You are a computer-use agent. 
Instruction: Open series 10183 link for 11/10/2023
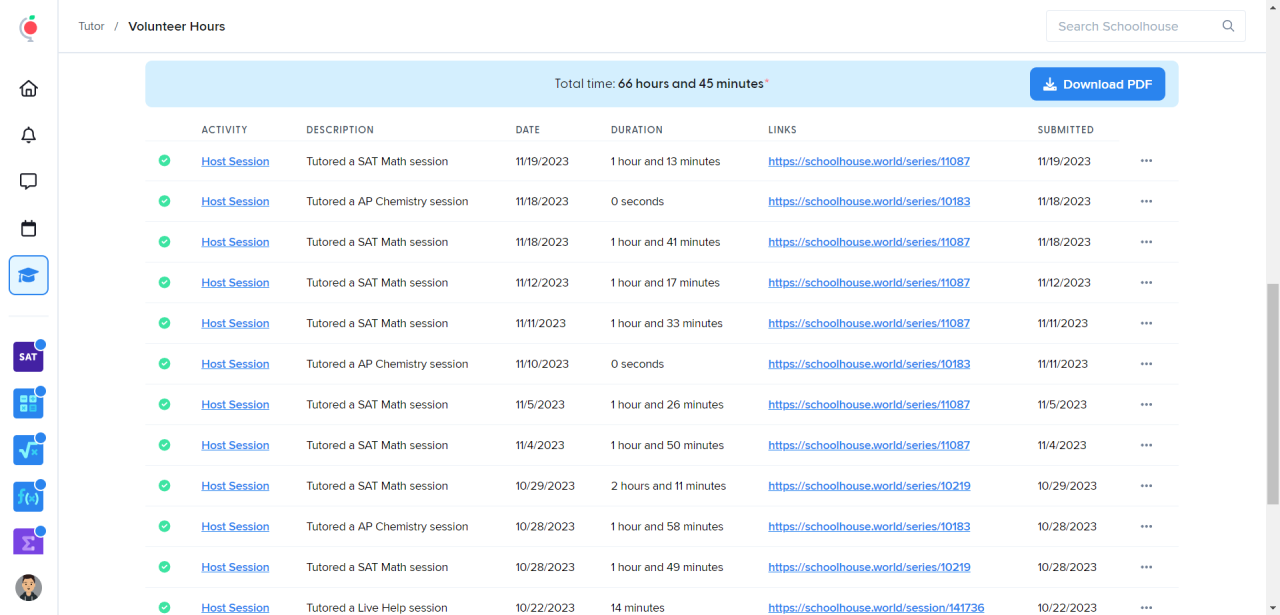click(x=869, y=364)
